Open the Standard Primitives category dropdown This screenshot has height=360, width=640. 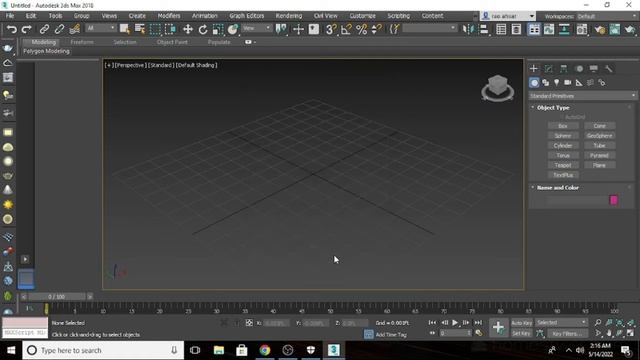click(582, 96)
